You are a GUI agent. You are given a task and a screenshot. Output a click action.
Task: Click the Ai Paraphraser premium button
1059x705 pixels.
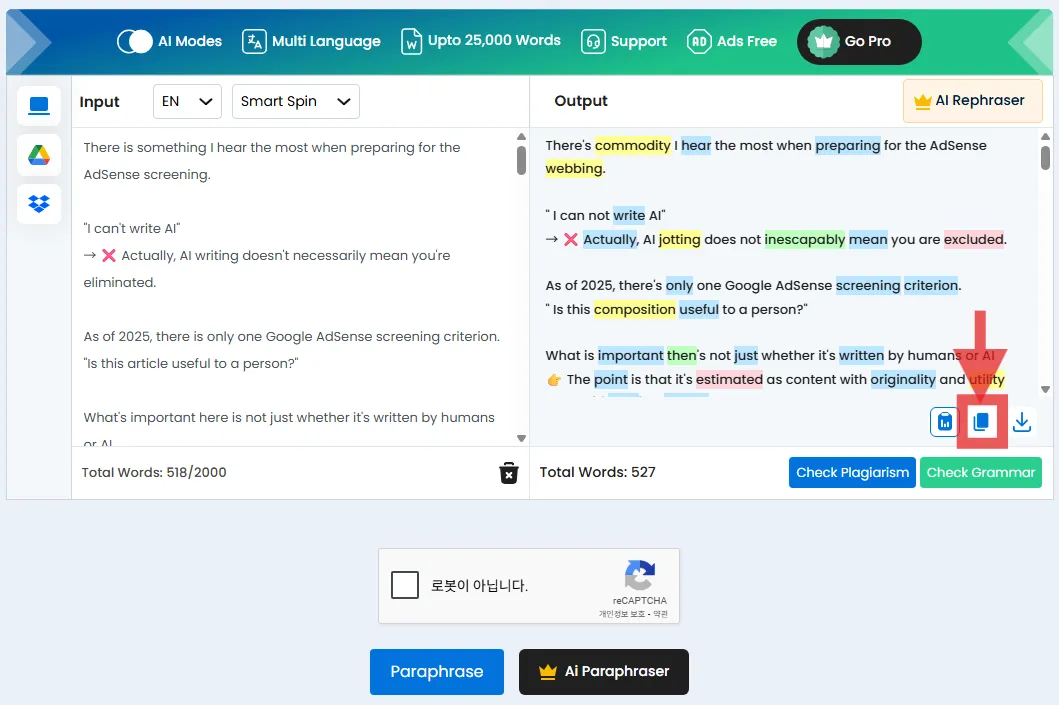604,672
